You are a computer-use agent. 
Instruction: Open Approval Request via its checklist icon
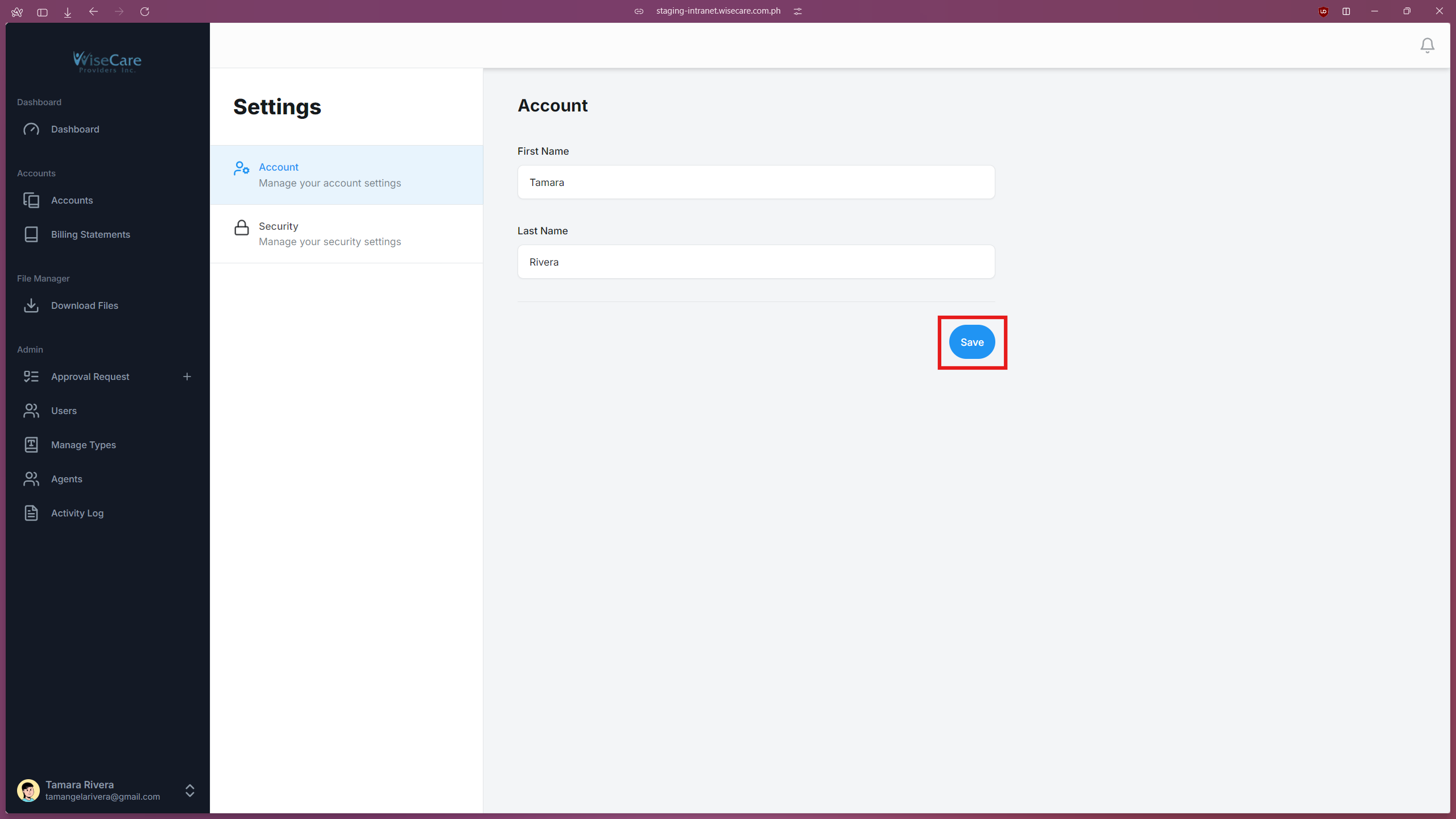coord(31,376)
